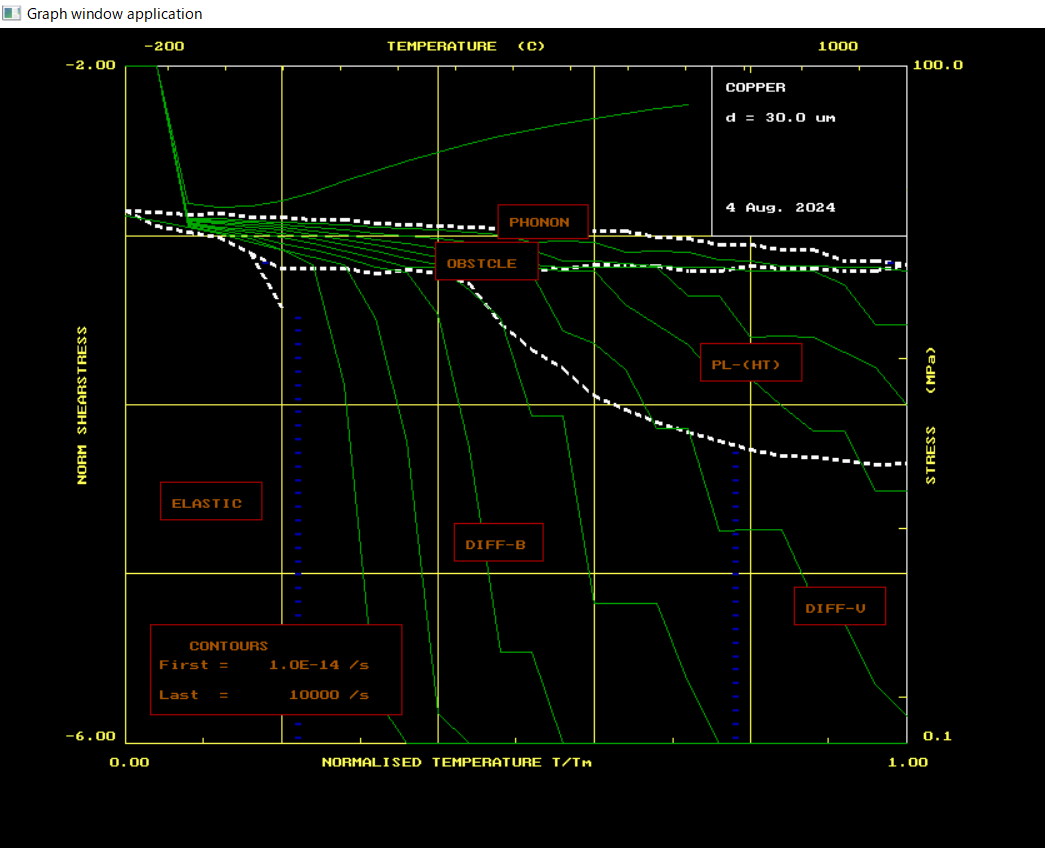Screen dimensions: 1045x848
Task: Click the '4 Aug. 2024' date text
Action: (780, 207)
